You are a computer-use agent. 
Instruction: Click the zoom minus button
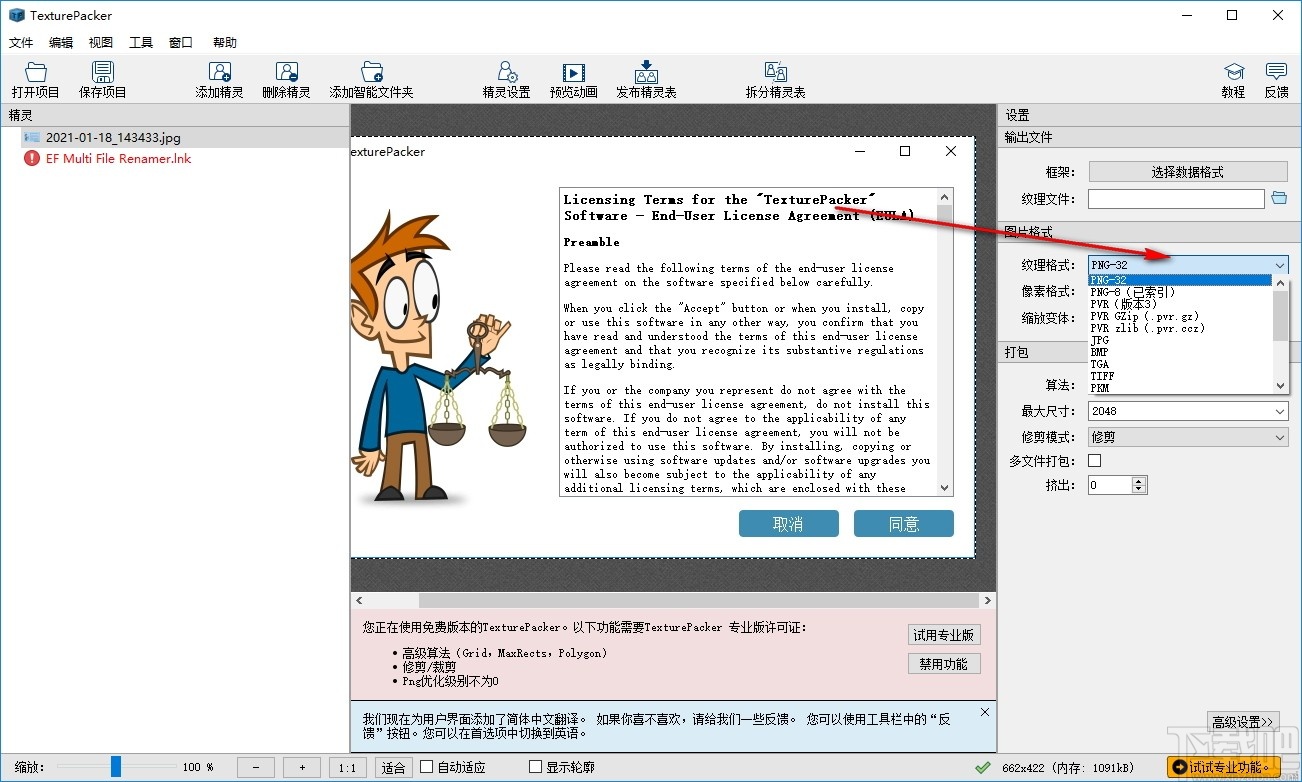[x=256, y=767]
